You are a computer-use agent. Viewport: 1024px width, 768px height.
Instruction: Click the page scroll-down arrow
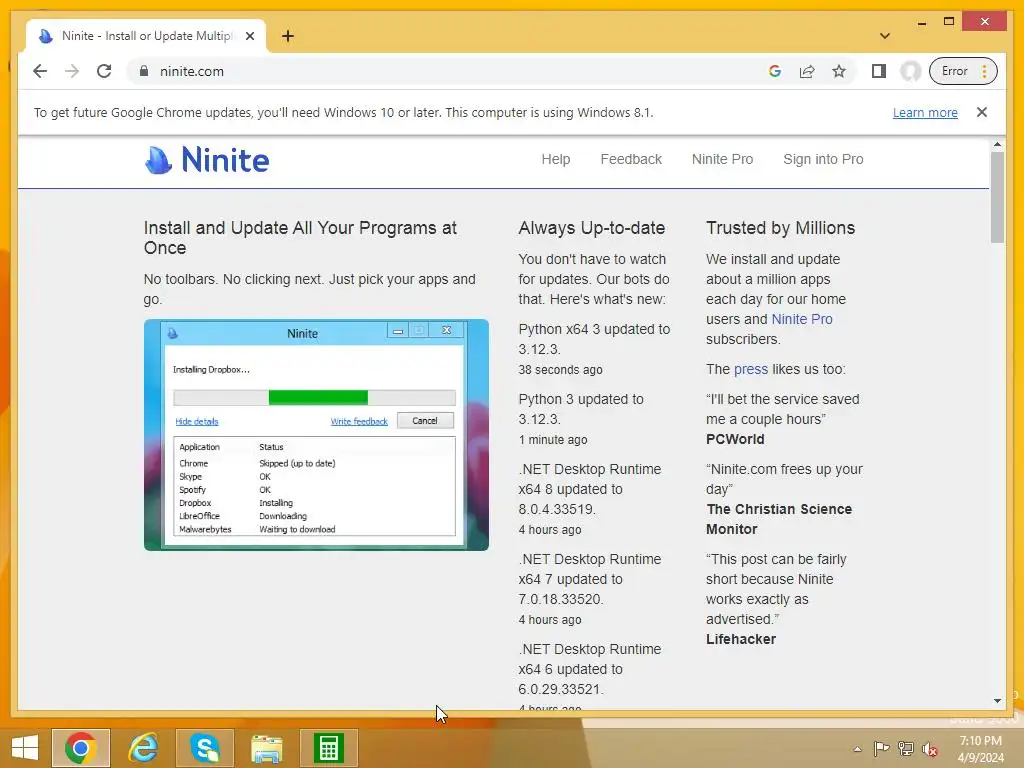997,701
